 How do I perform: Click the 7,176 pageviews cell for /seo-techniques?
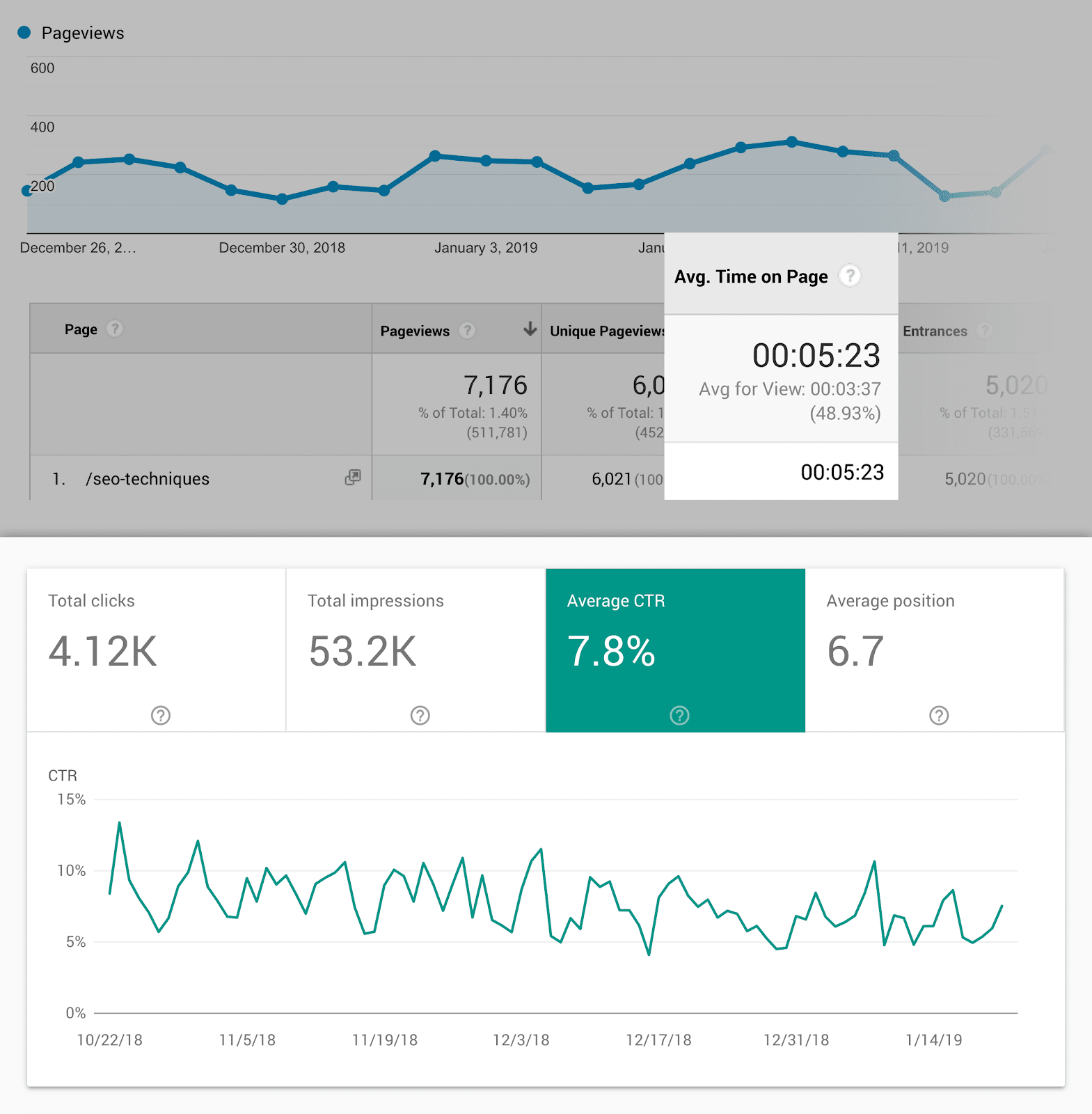pyautogui.click(x=442, y=479)
